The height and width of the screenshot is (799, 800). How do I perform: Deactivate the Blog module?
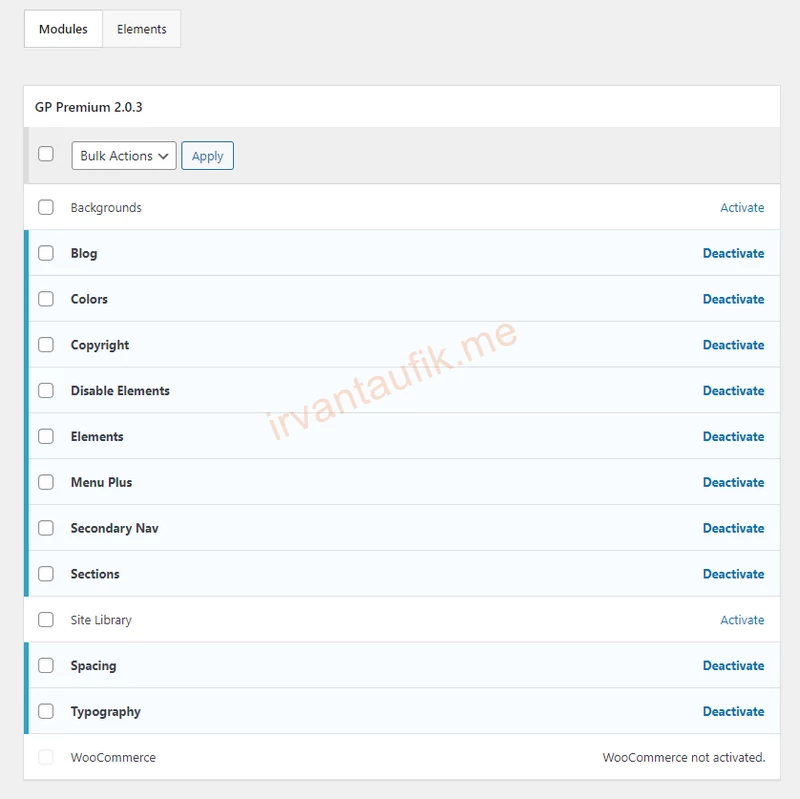(x=733, y=254)
